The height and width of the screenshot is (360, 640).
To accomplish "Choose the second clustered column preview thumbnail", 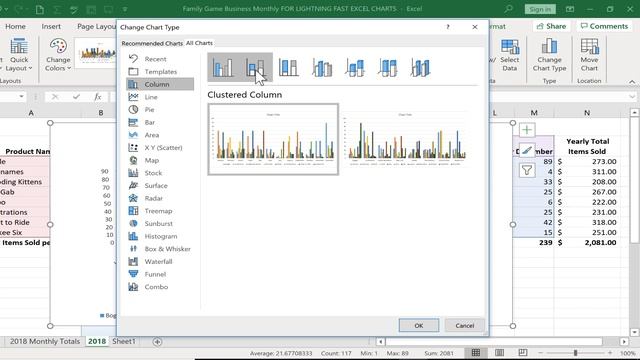I will click(405, 139).
